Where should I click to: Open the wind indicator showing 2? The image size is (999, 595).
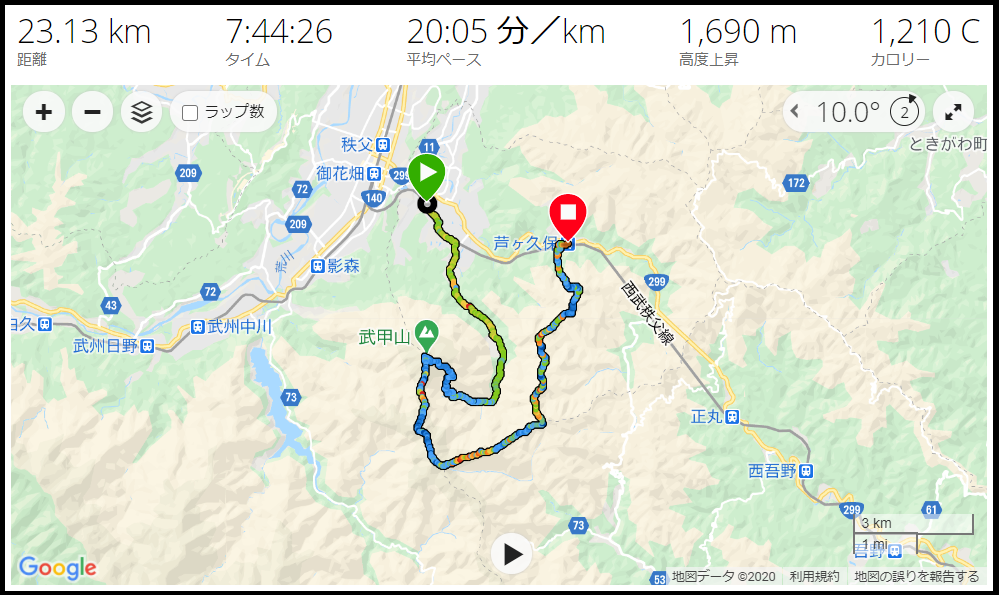904,112
